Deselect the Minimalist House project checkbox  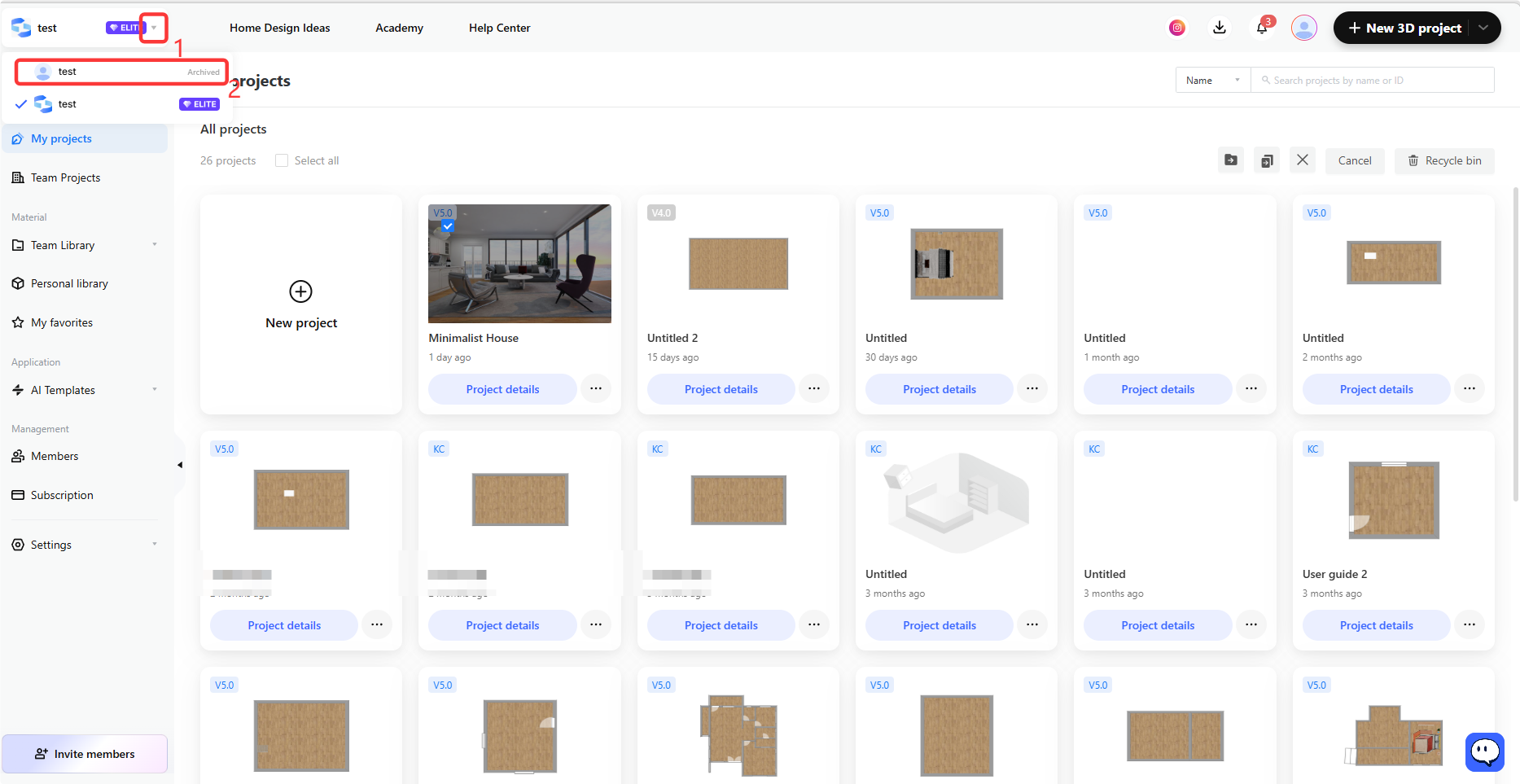(448, 226)
